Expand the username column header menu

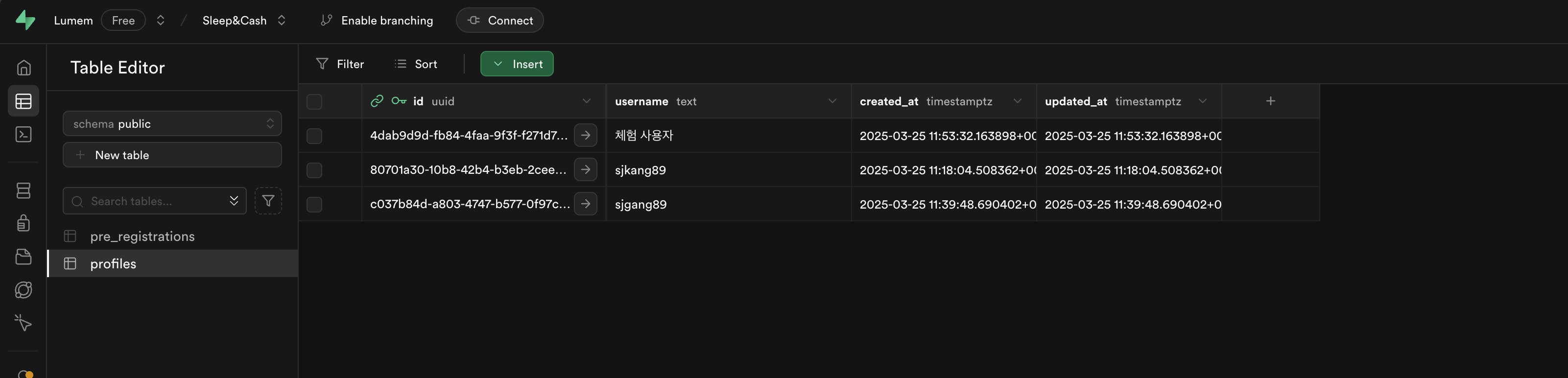point(832,101)
